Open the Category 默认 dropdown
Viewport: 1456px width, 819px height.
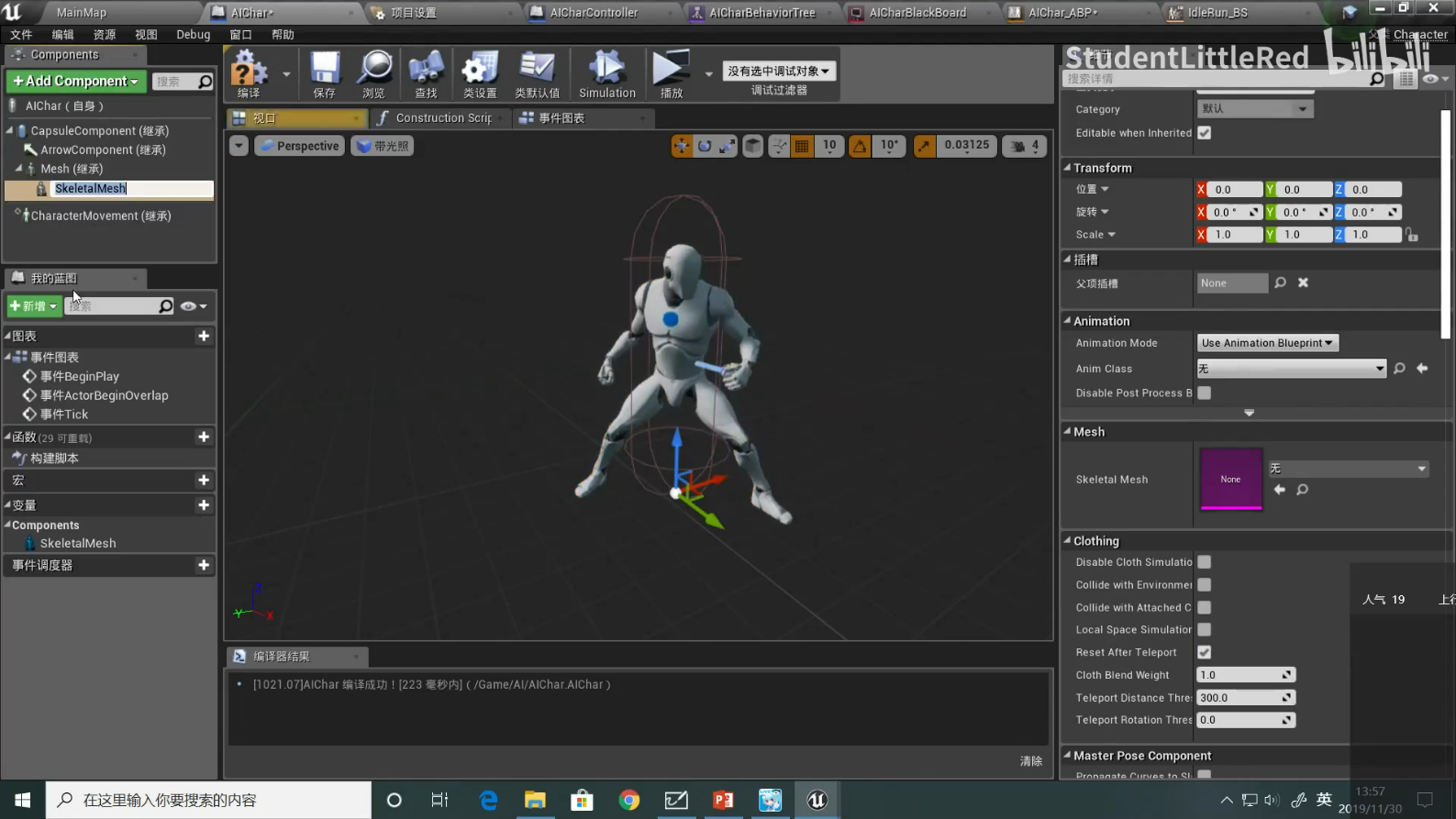pos(1255,108)
